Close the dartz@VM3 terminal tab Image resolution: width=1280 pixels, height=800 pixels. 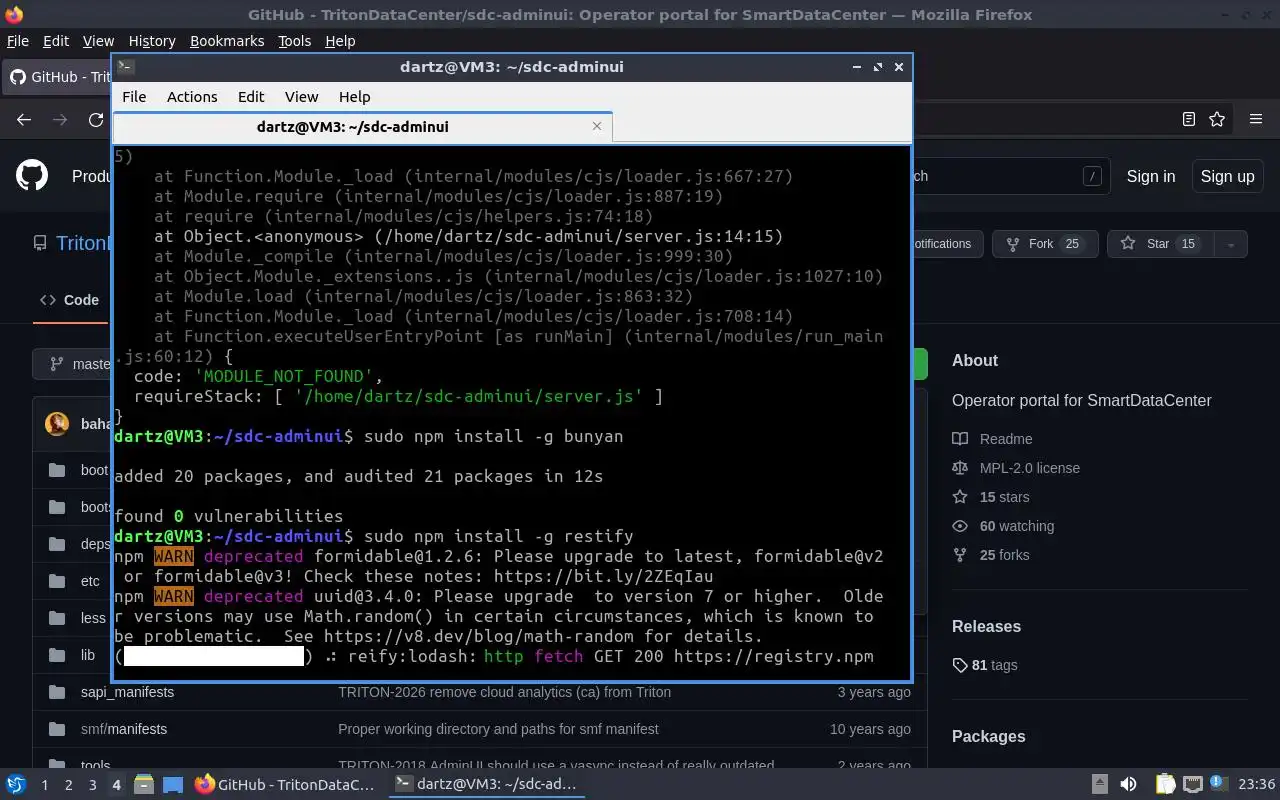point(597,126)
